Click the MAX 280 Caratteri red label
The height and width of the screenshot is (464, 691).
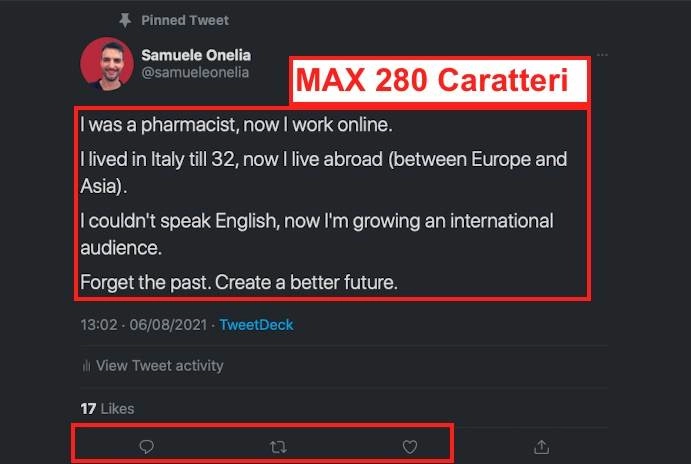(440, 81)
